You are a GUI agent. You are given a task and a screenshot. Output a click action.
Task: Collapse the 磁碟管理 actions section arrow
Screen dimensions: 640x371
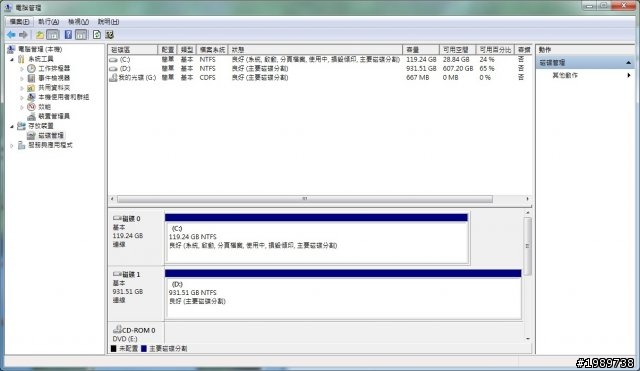629,62
